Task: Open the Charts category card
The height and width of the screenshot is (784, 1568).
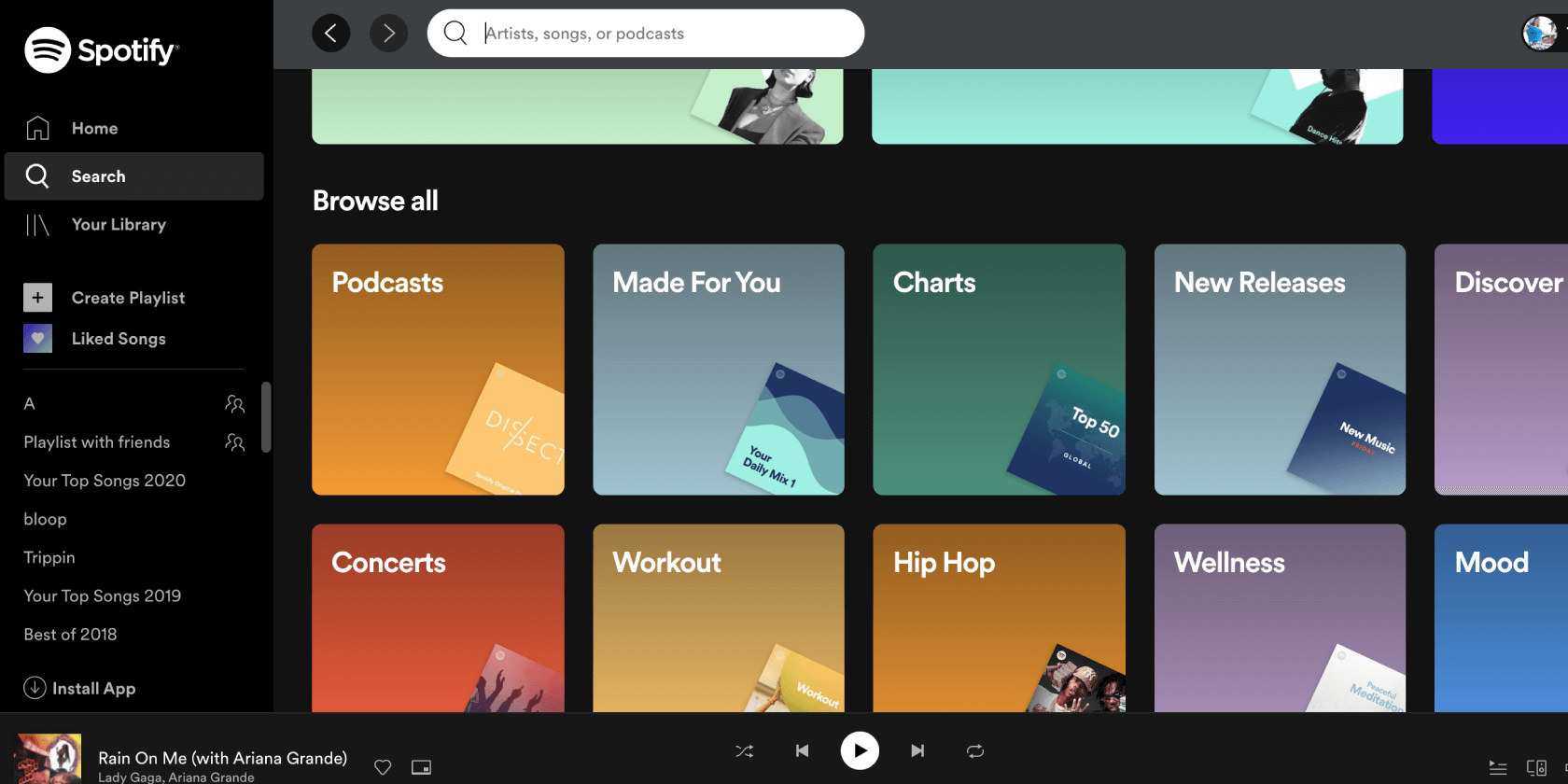Action: [x=999, y=370]
